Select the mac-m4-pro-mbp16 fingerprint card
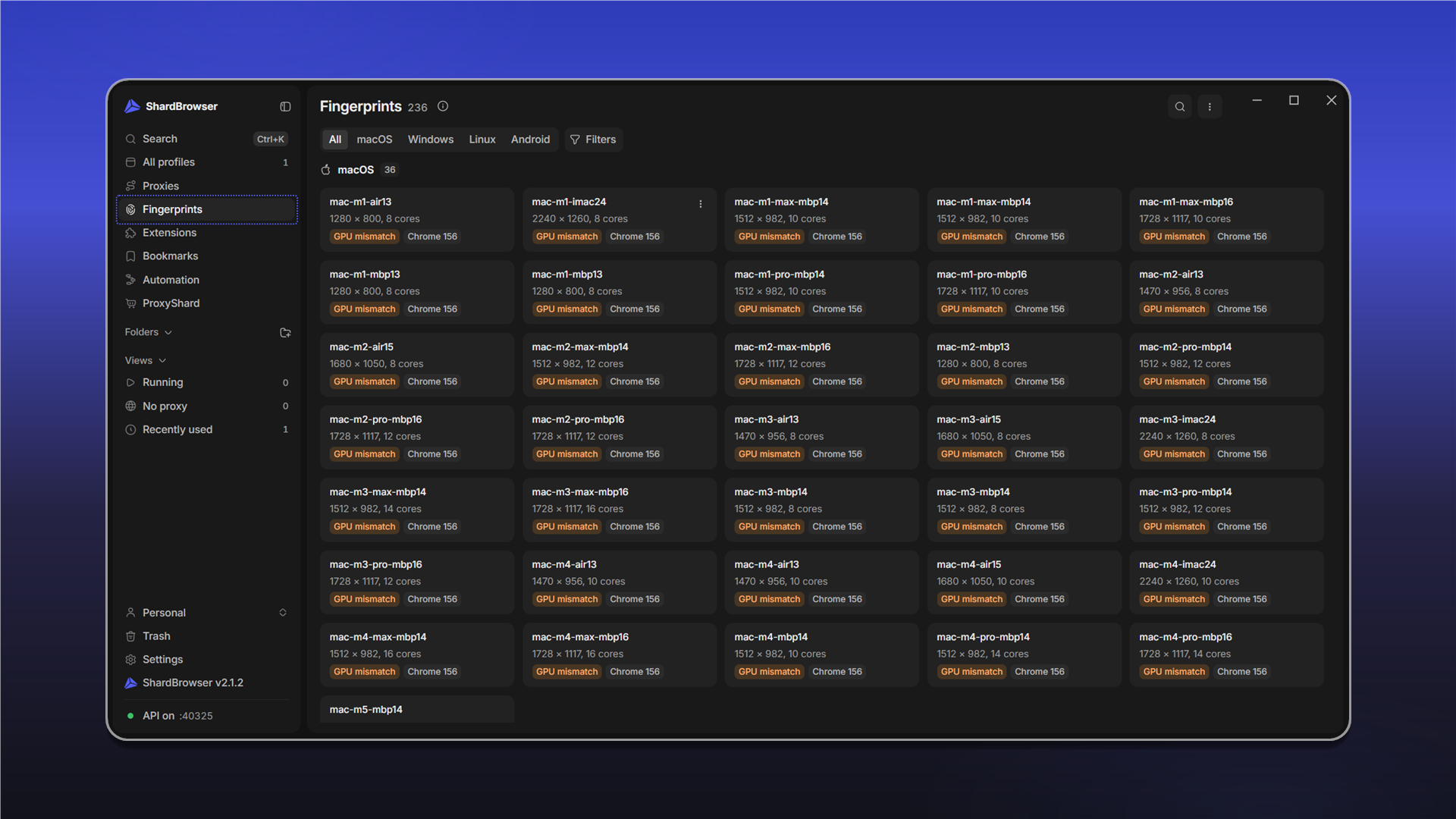 [x=1226, y=655]
